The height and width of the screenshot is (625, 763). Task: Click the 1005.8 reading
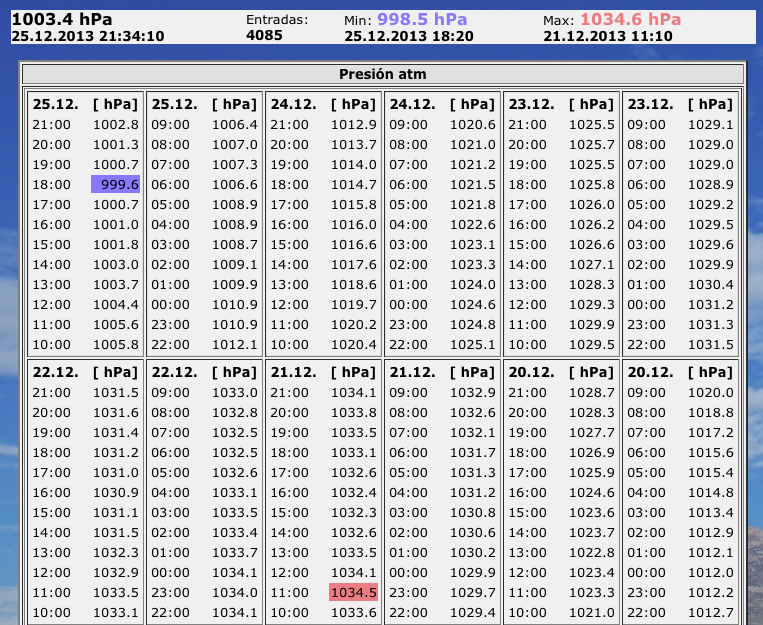[116, 344]
